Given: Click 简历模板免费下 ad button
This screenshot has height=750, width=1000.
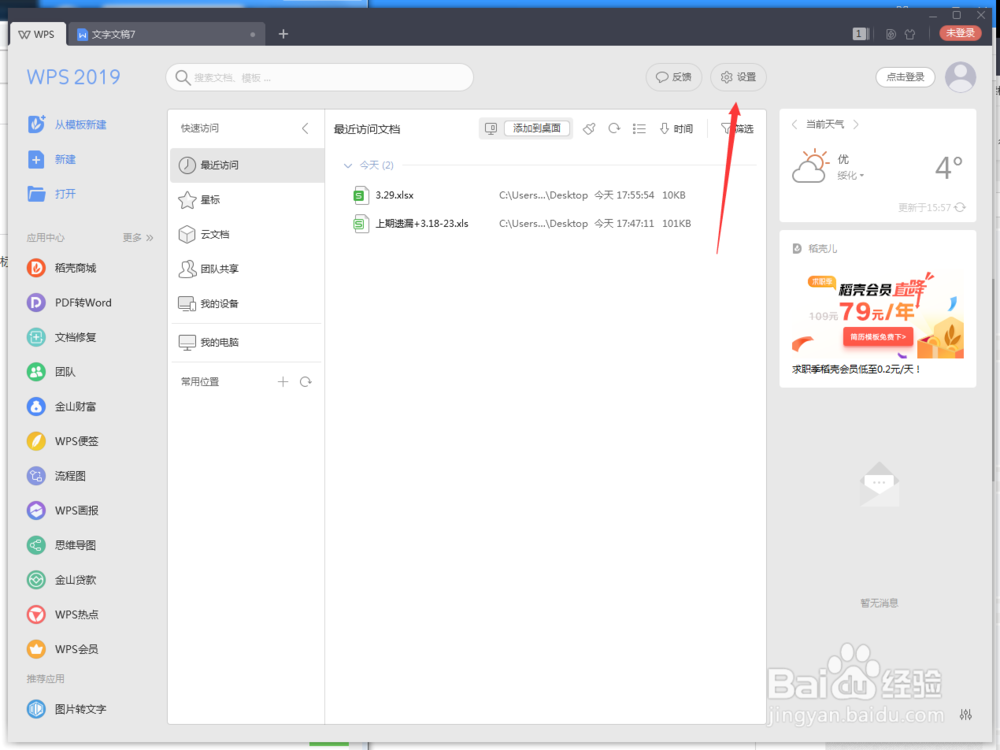Looking at the screenshot, I should click(878, 337).
